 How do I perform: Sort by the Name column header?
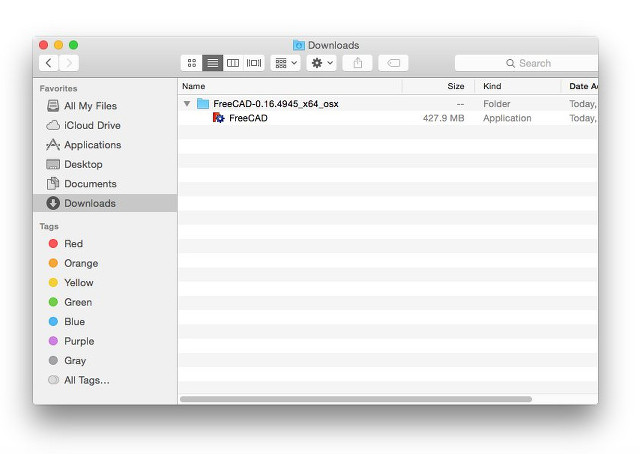(290, 86)
